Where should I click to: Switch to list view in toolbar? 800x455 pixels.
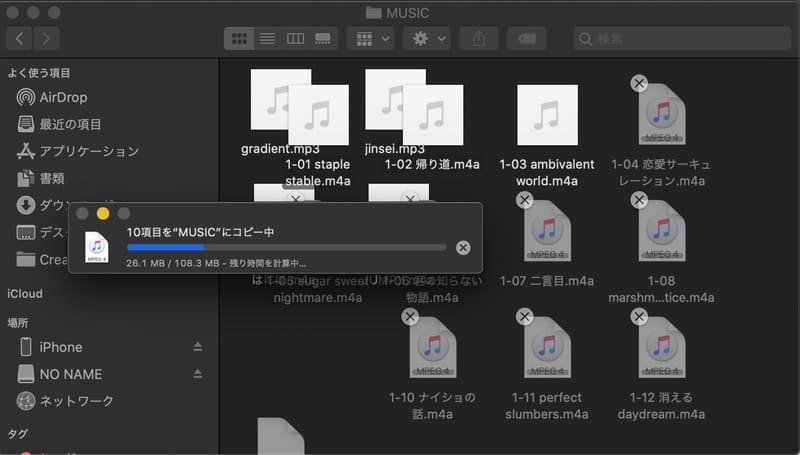267,39
